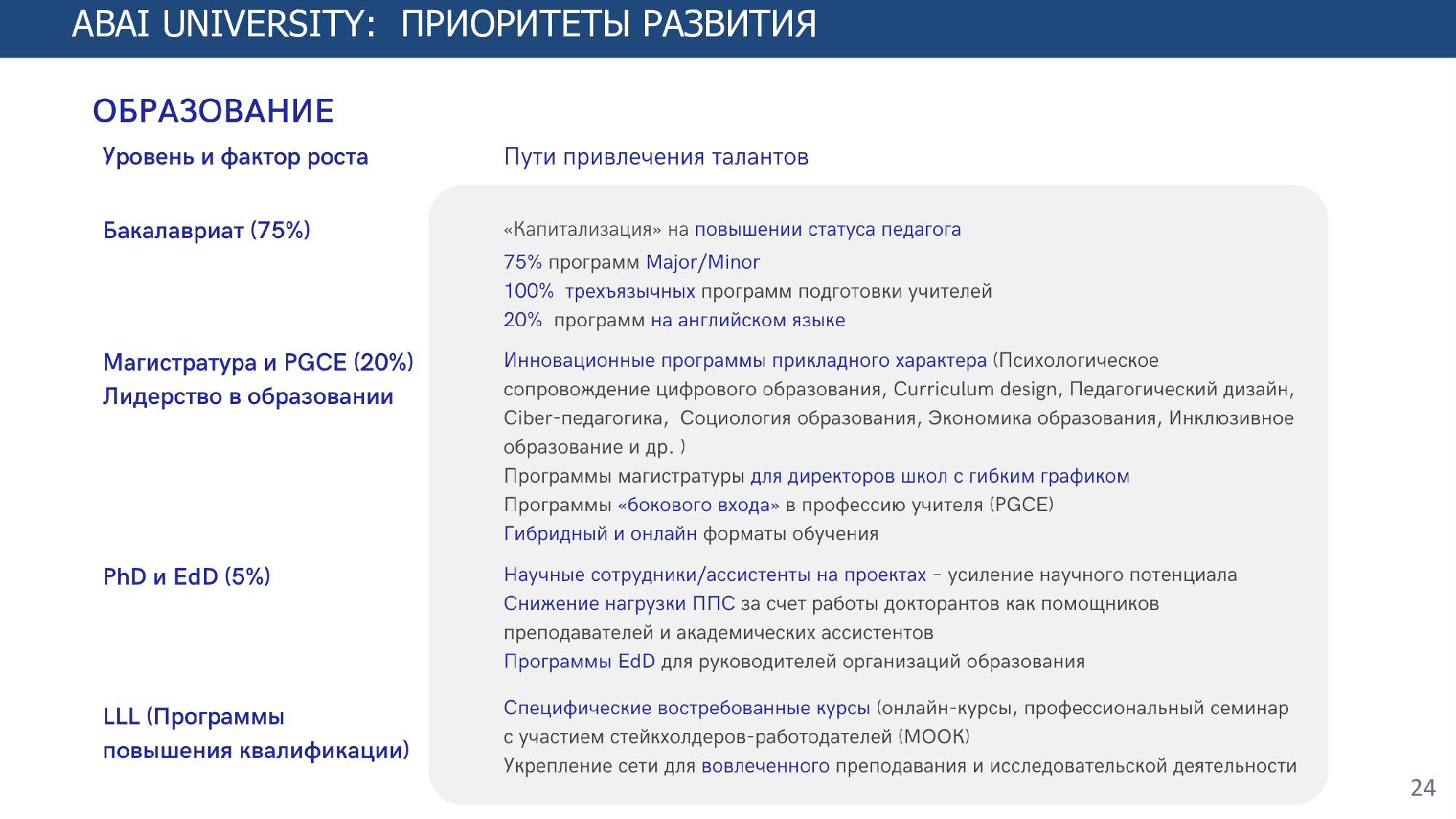The width and height of the screenshot is (1456, 819).
Task: Click Инновационные программы прикладного характера text
Action: tap(745, 361)
